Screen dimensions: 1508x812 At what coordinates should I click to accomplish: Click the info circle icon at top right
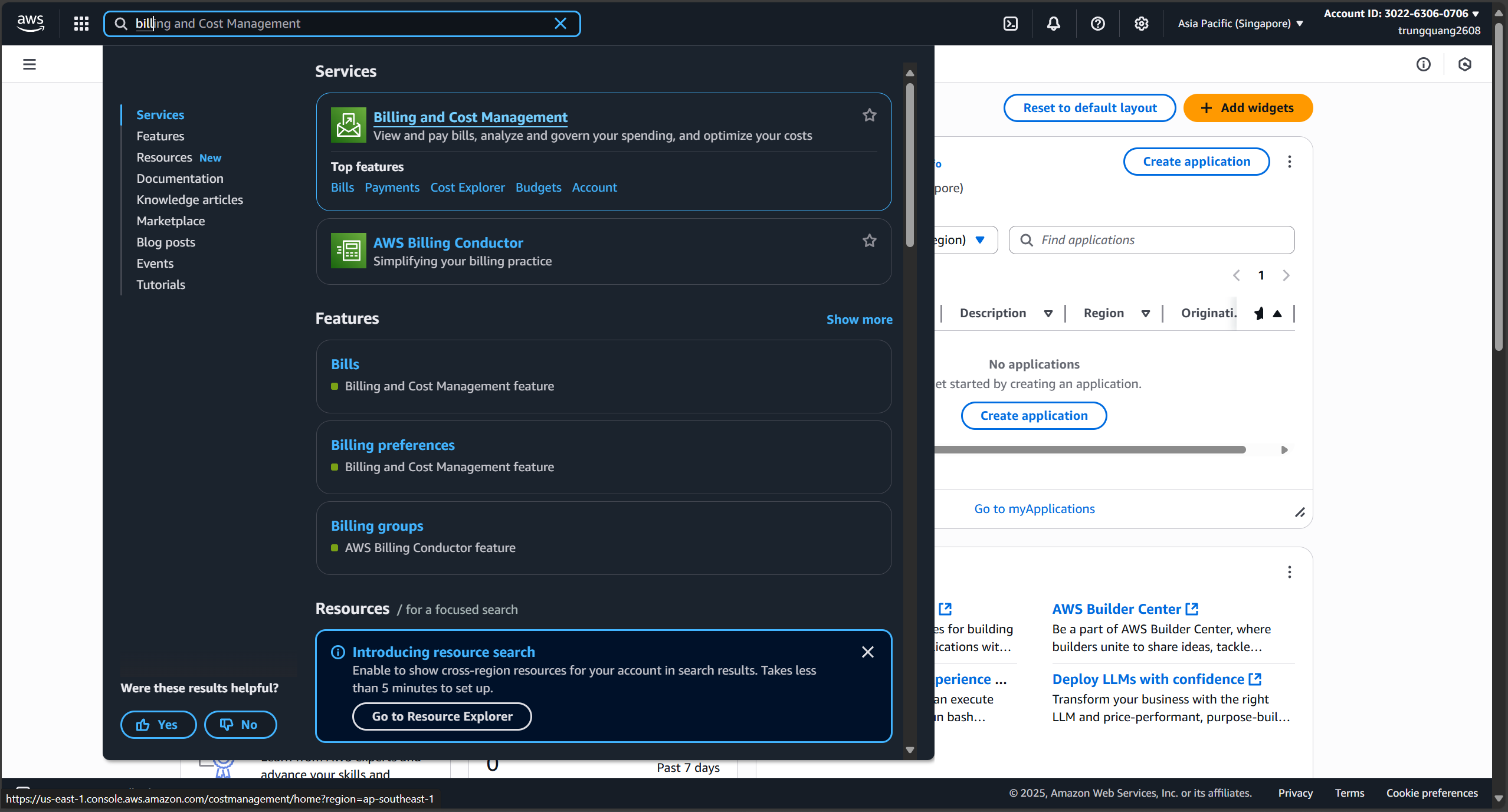[x=1423, y=64]
